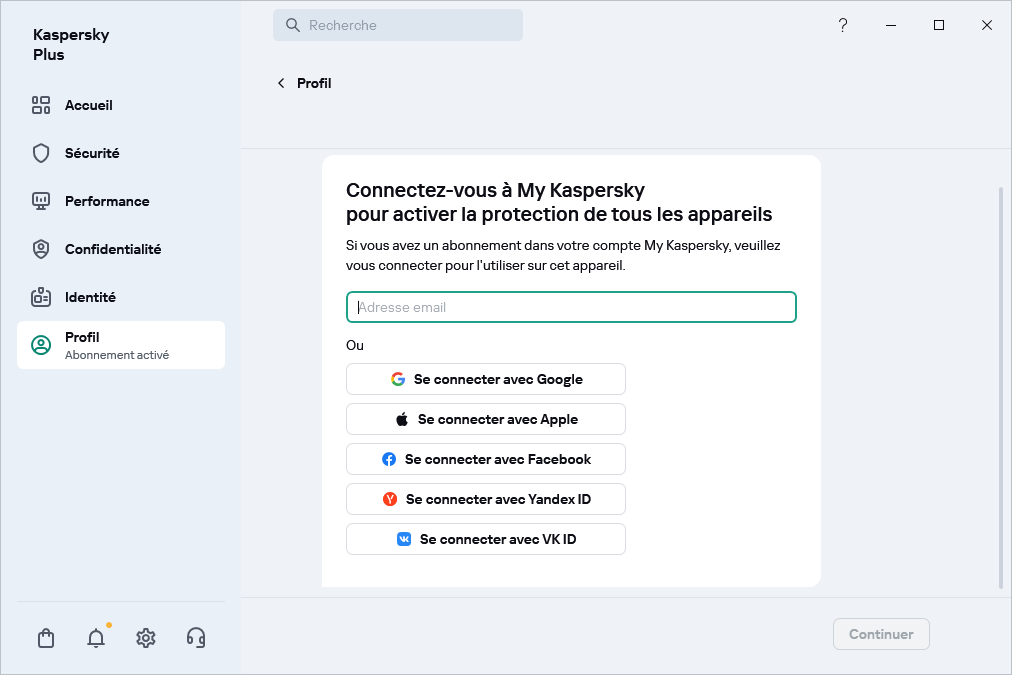Sign in with Yandex ID
This screenshot has width=1012, height=675.
point(485,499)
